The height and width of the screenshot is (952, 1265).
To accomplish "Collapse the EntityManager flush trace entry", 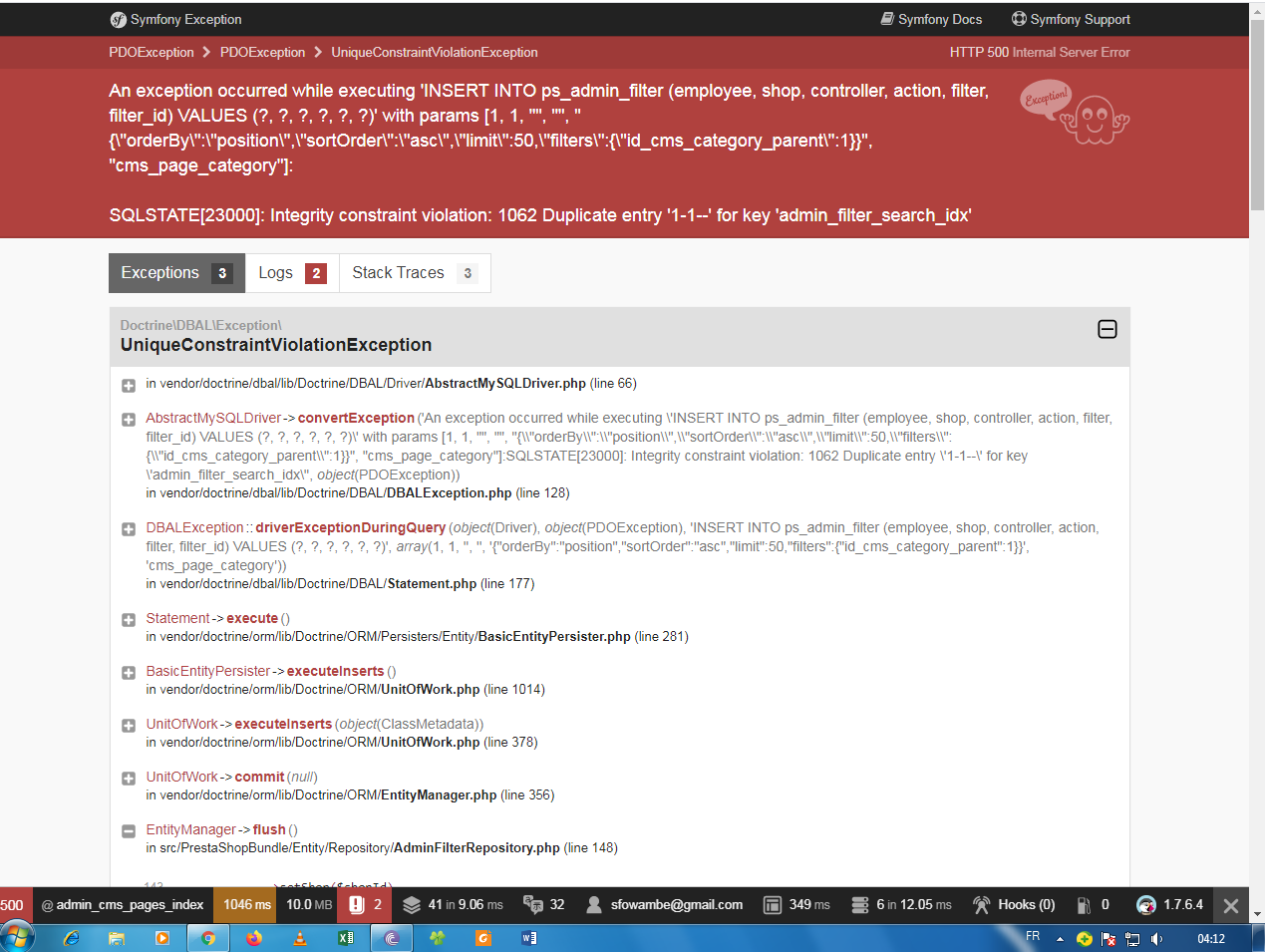I will click(x=129, y=831).
